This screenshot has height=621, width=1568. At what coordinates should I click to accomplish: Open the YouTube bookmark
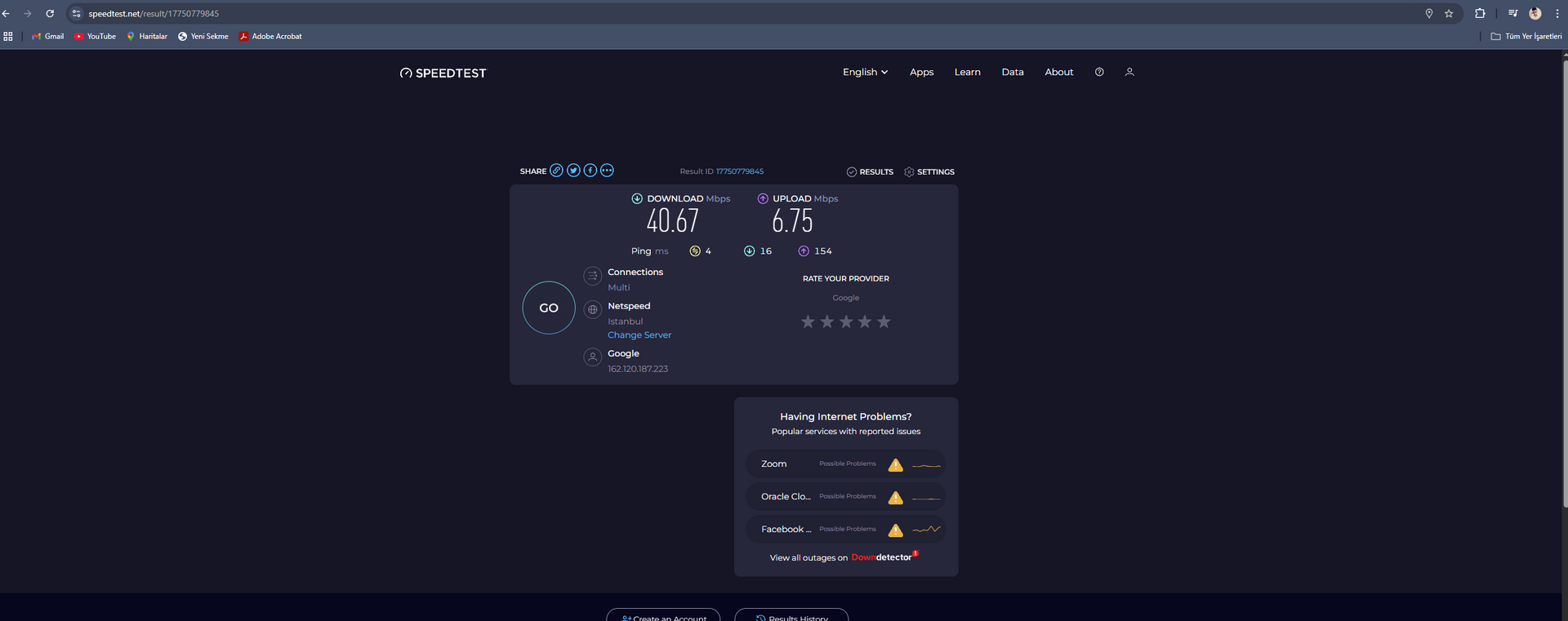click(x=95, y=37)
